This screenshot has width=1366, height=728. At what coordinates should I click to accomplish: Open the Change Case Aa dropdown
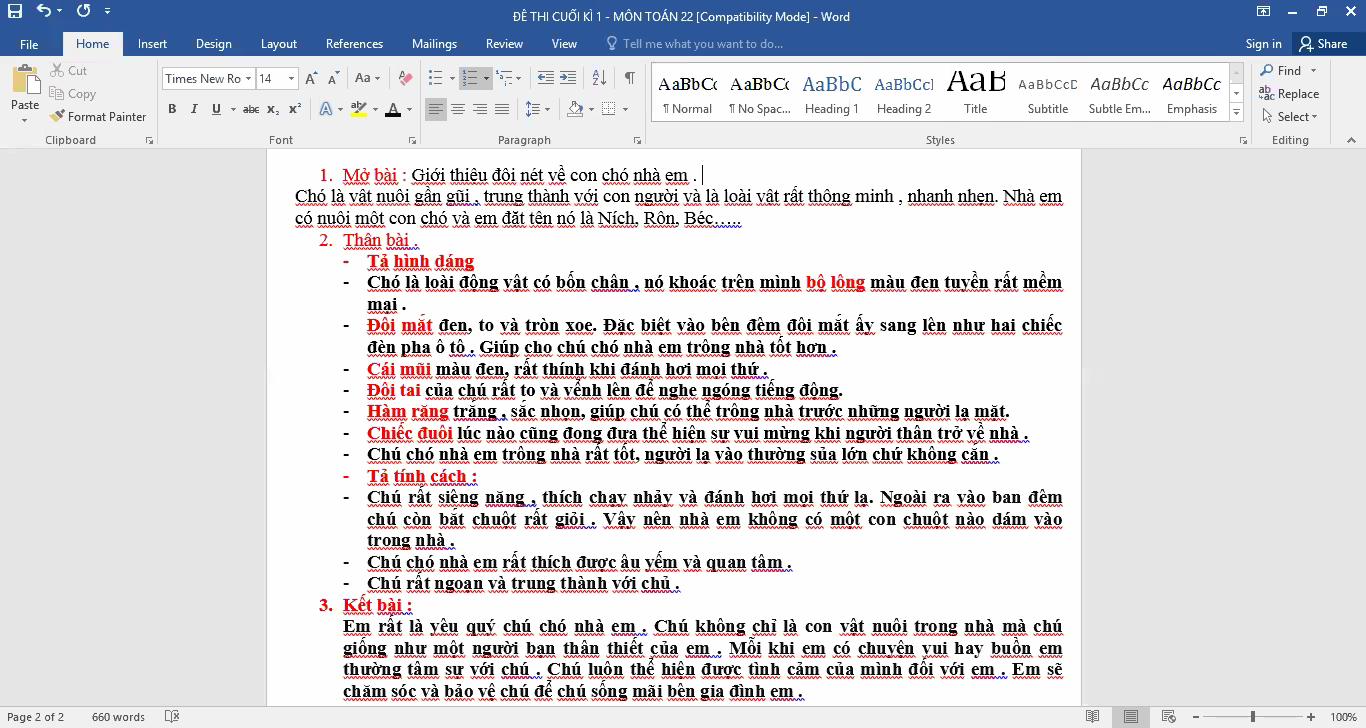(367, 78)
